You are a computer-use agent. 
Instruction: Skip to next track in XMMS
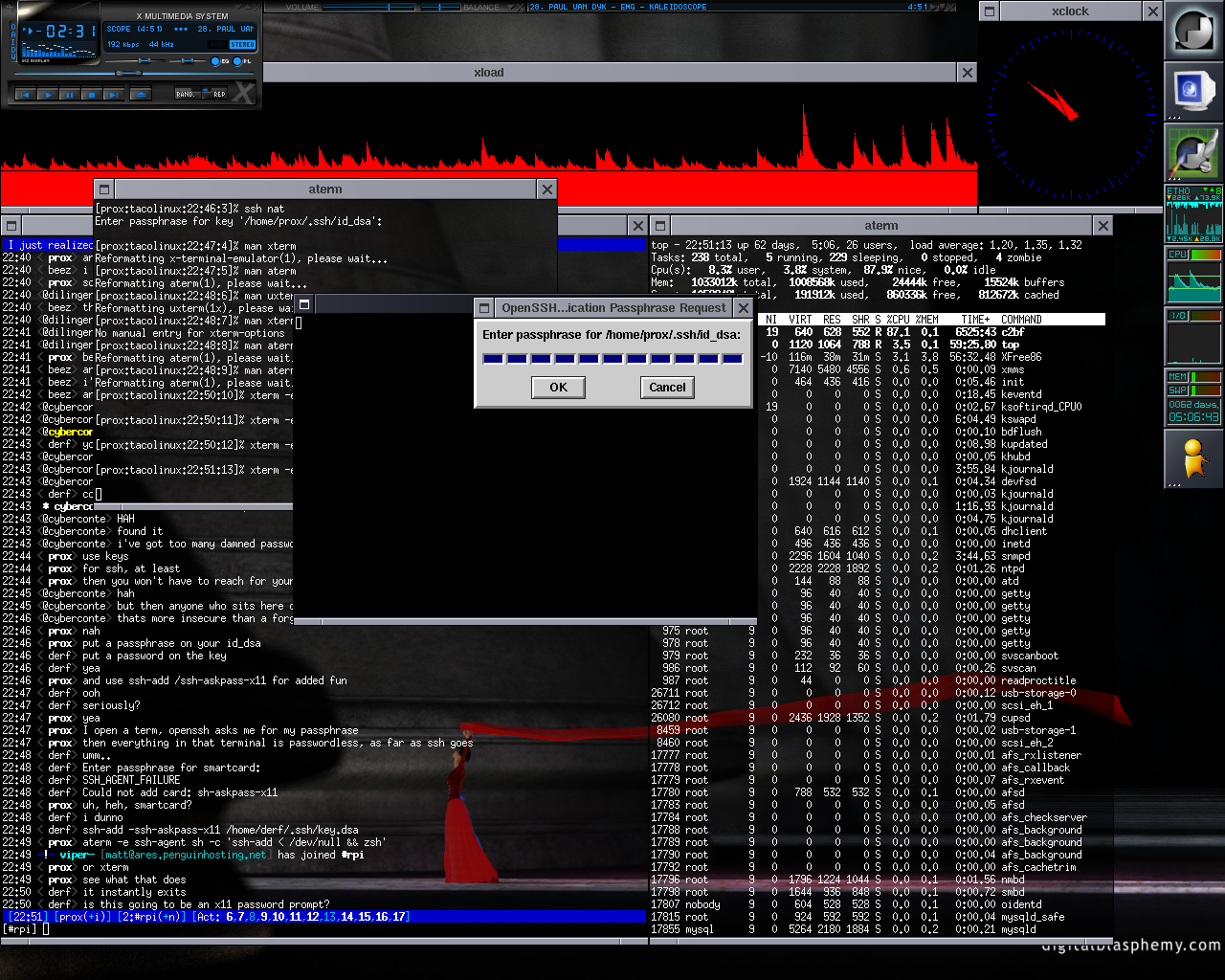114,95
